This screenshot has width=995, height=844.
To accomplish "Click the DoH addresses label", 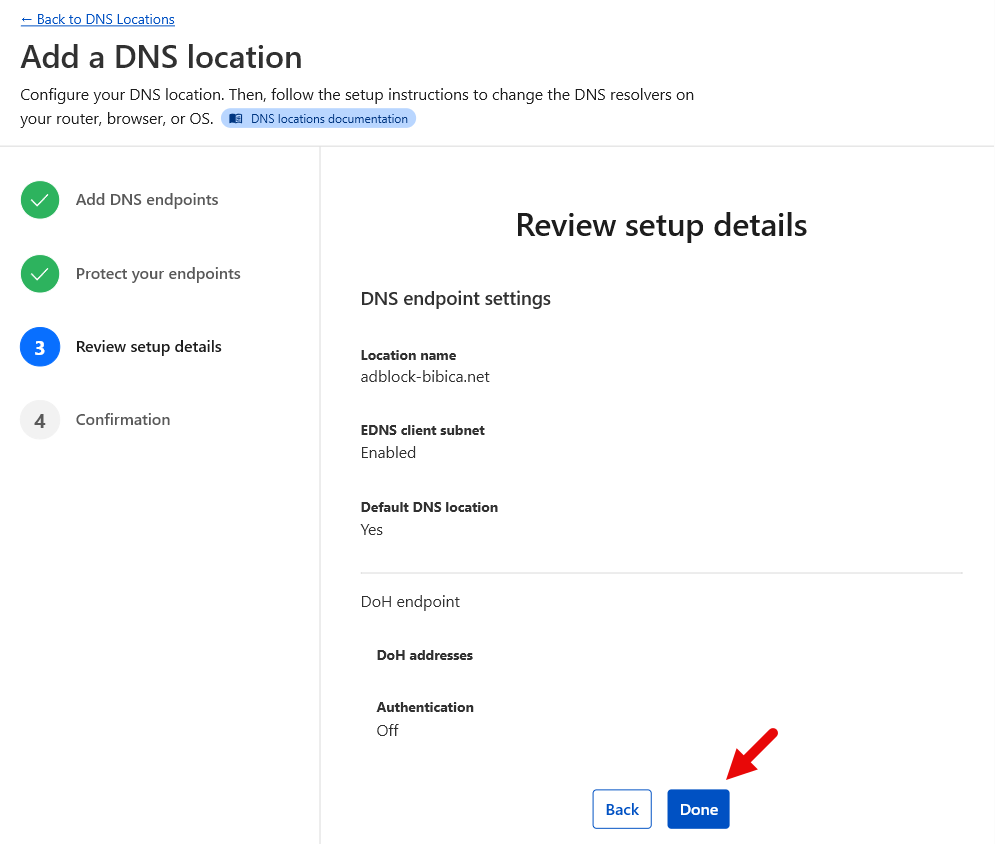I will pyautogui.click(x=425, y=656).
